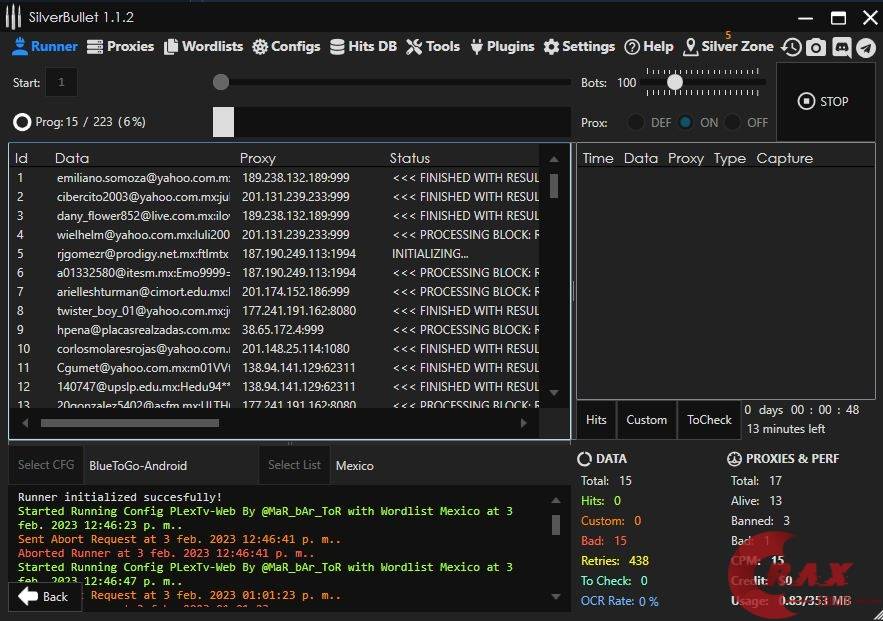Image resolution: width=883 pixels, height=621 pixels.
Task: Open the Configs tab
Action: pyautogui.click(x=286, y=46)
